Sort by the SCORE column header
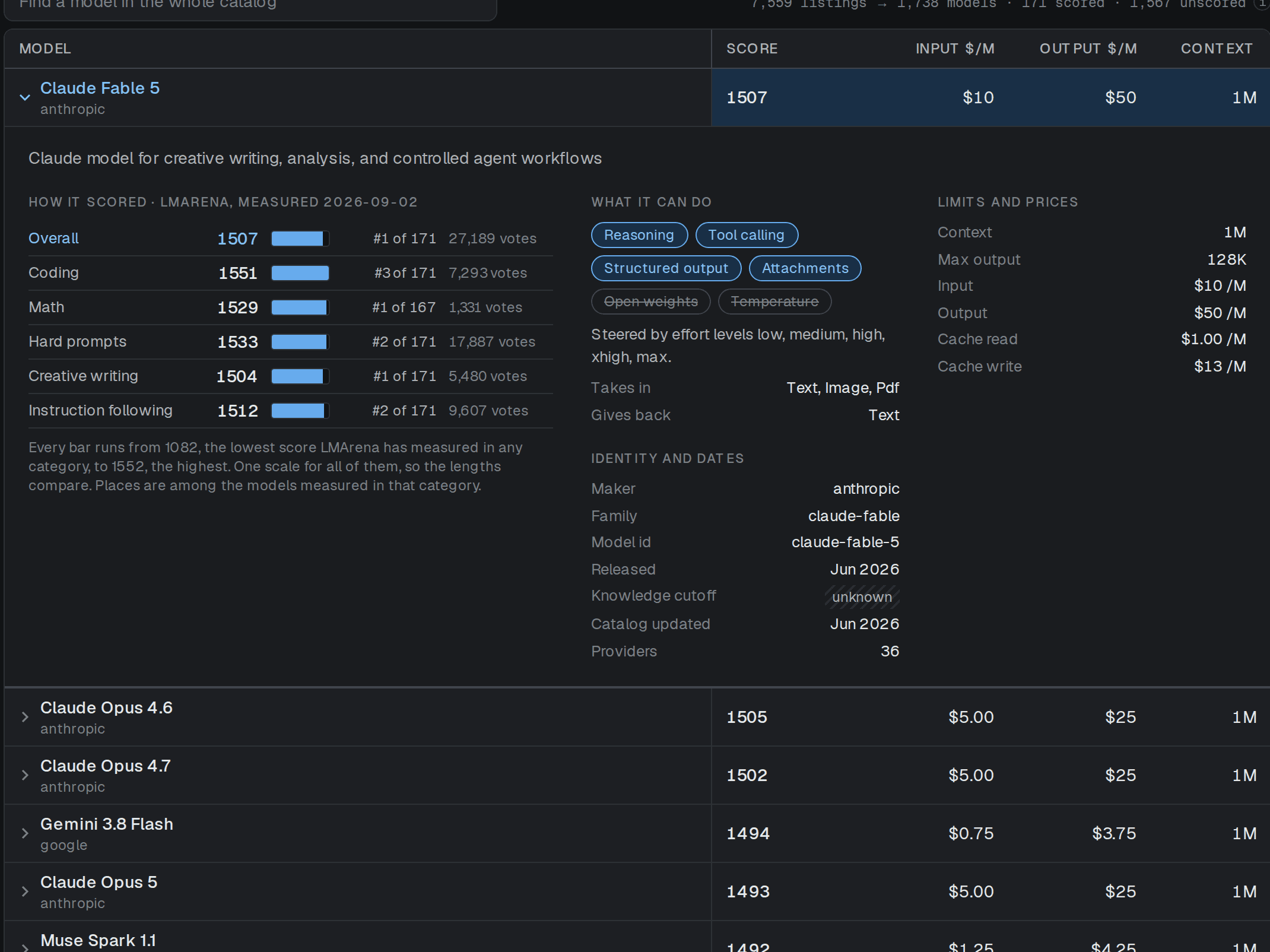The height and width of the screenshot is (952, 1270). click(752, 49)
